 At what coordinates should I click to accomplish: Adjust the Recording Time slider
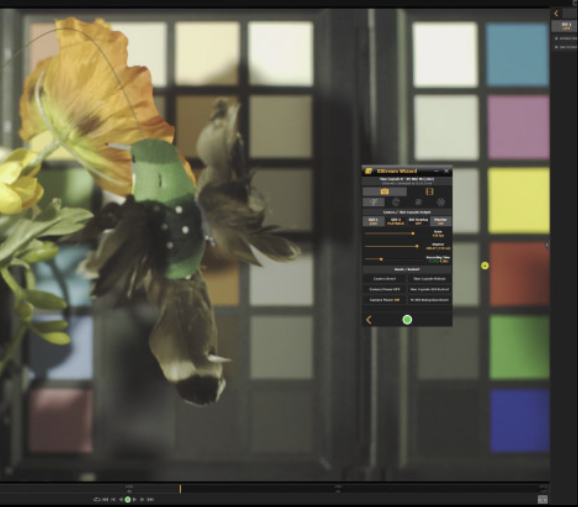[381, 259]
